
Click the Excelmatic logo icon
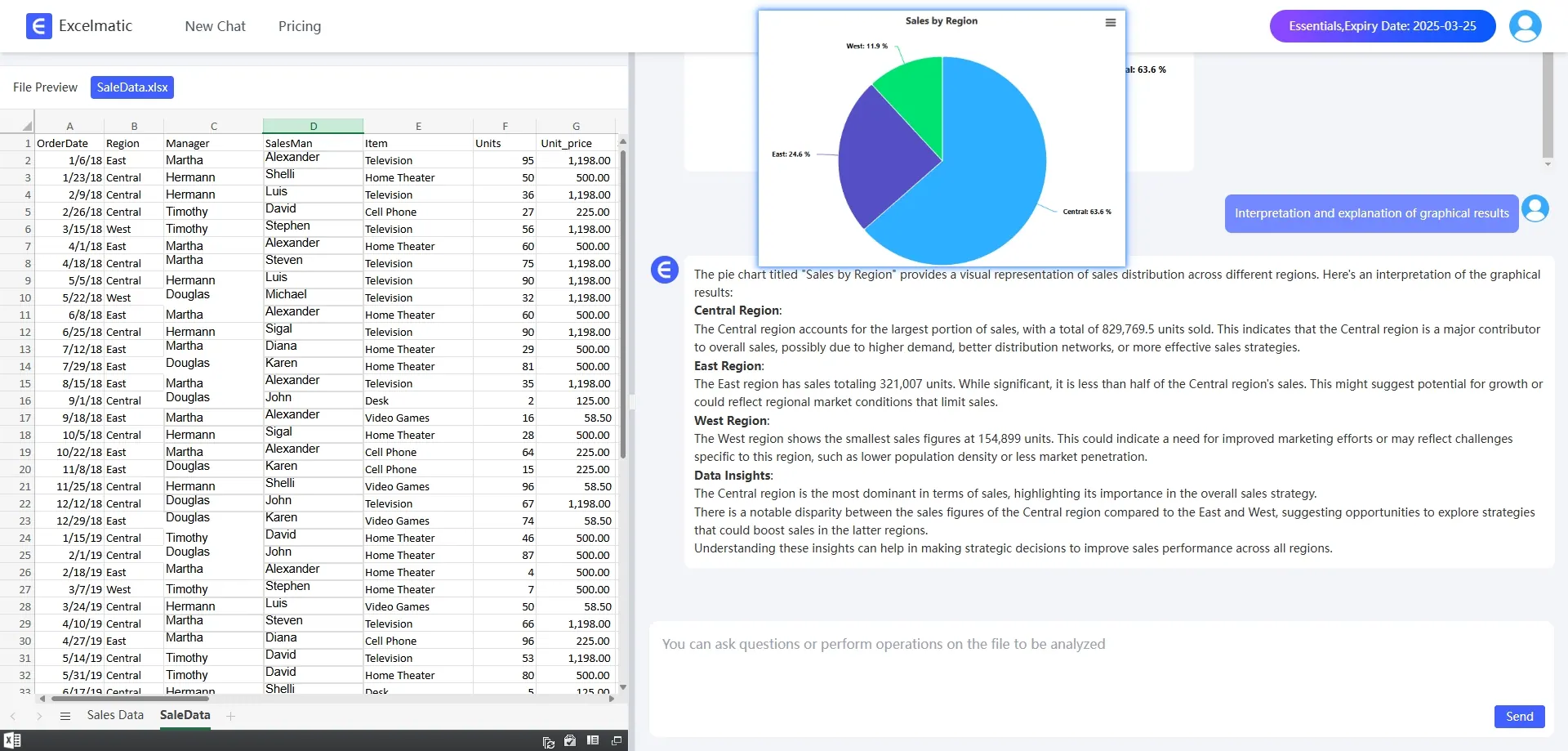38,26
